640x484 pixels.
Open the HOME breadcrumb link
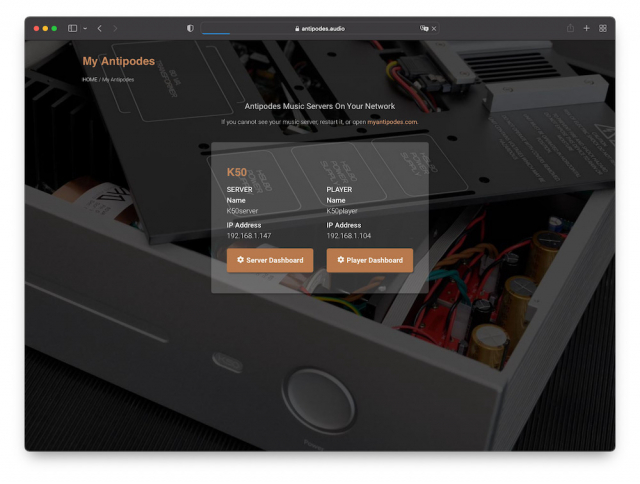(x=90, y=80)
